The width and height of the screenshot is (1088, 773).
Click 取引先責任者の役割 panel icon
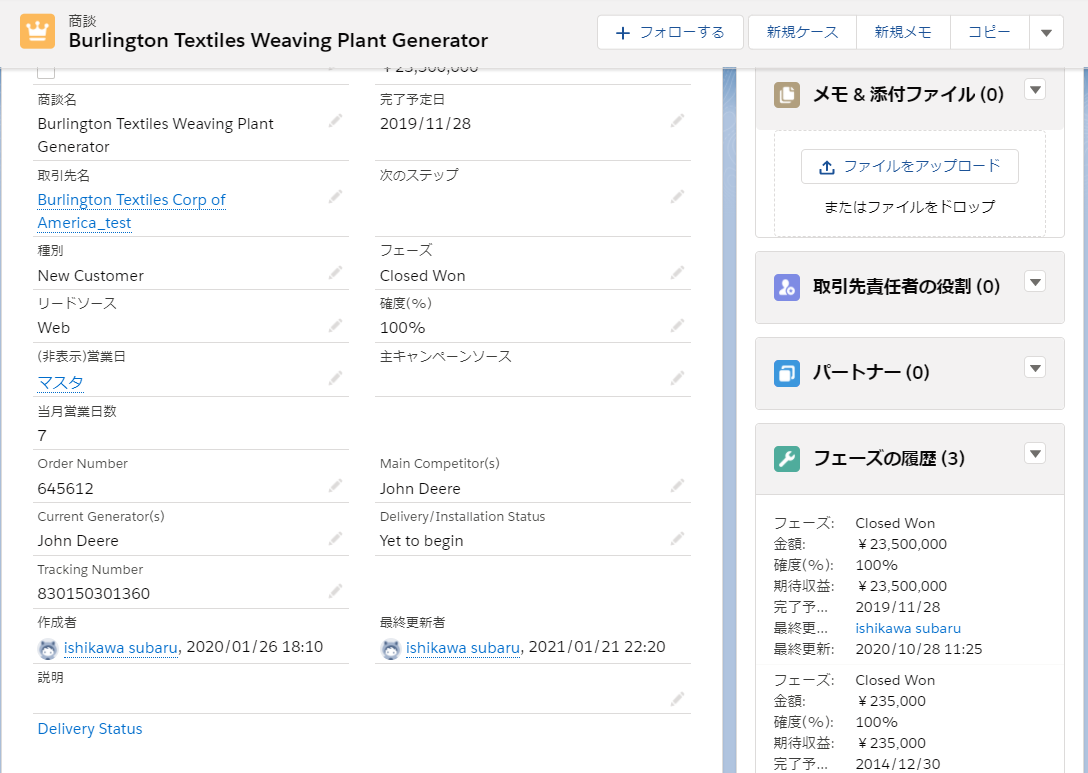point(787,287)
